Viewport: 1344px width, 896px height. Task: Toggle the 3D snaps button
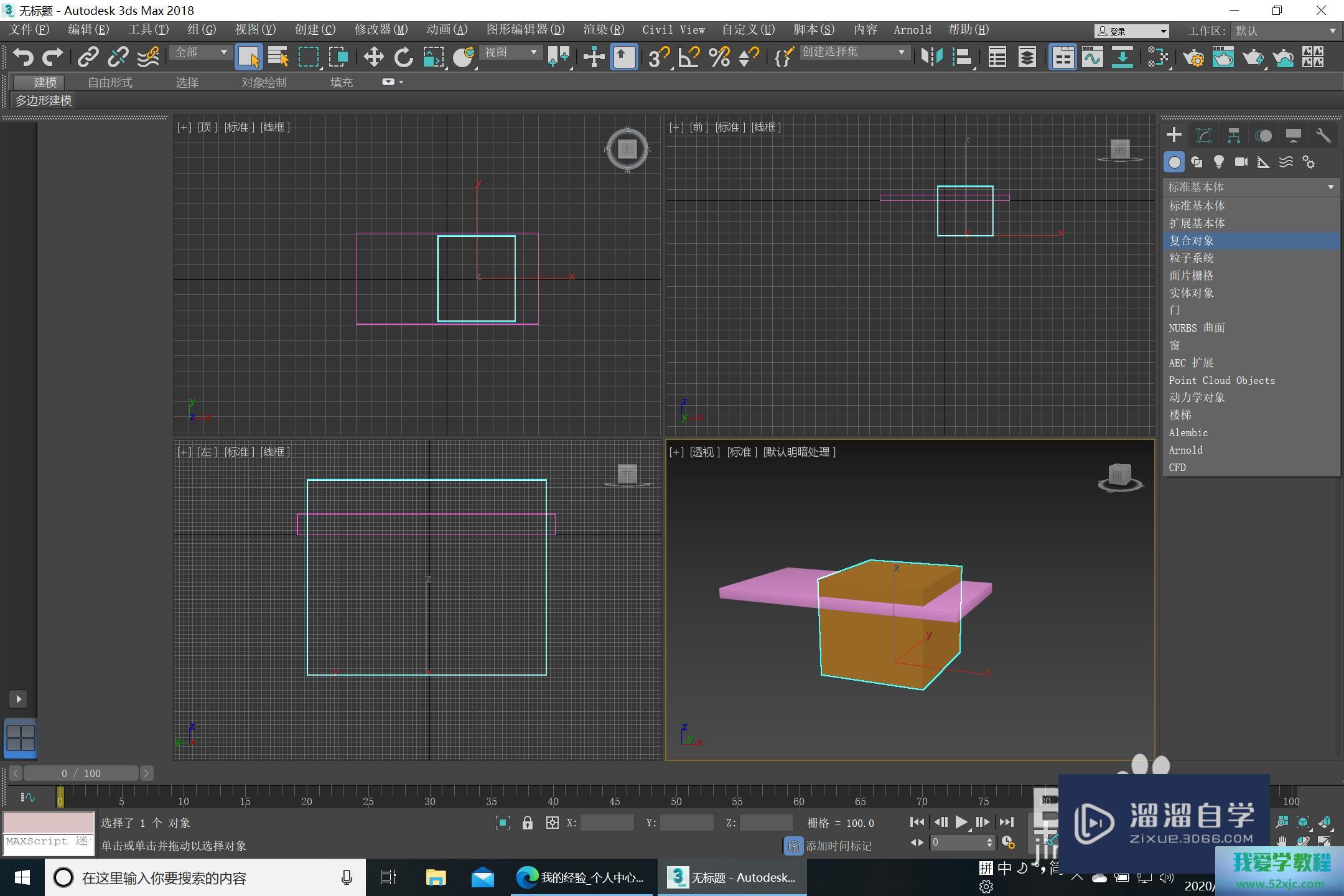point(658,57)
